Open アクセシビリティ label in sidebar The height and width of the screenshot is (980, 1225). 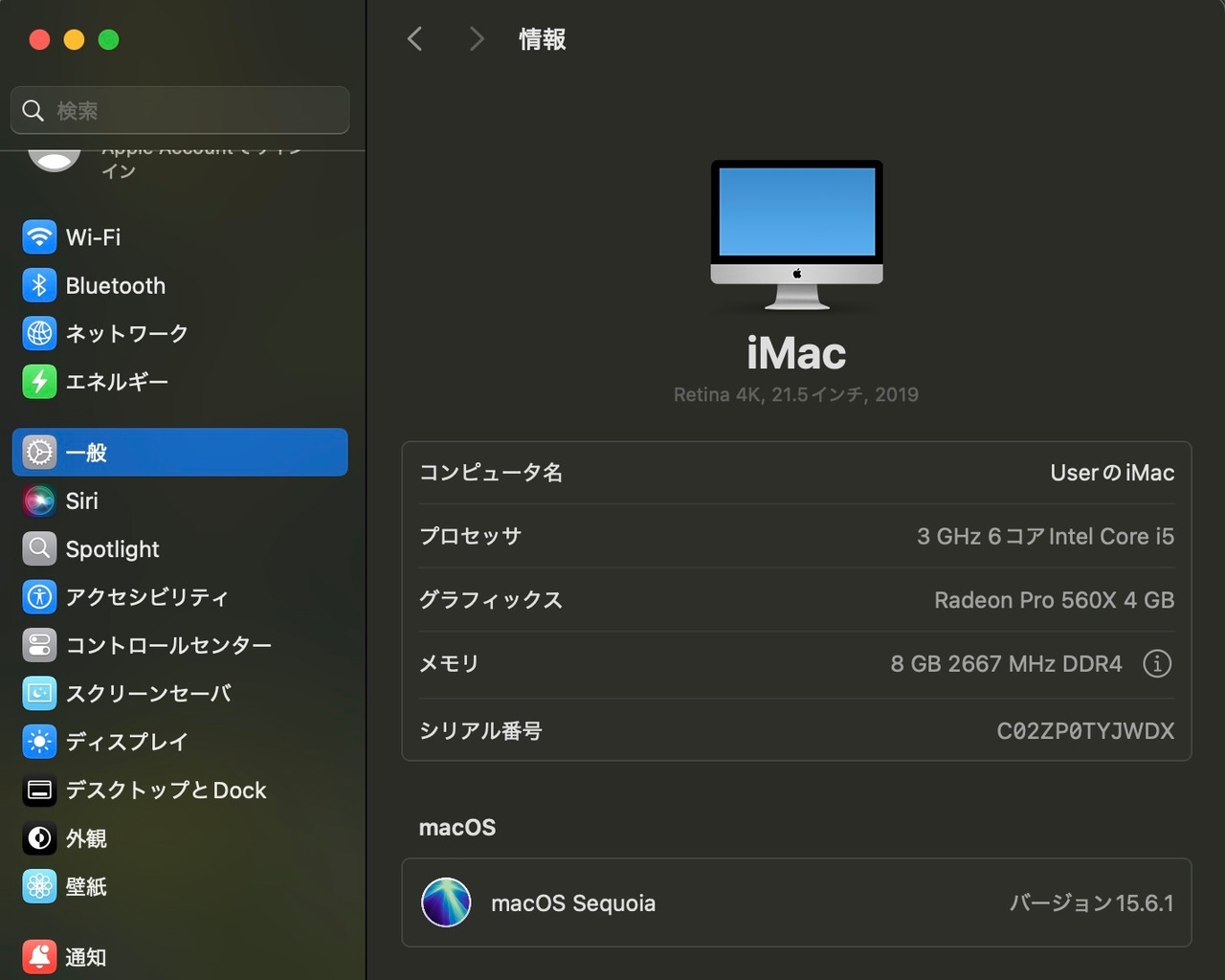[146, 597]
